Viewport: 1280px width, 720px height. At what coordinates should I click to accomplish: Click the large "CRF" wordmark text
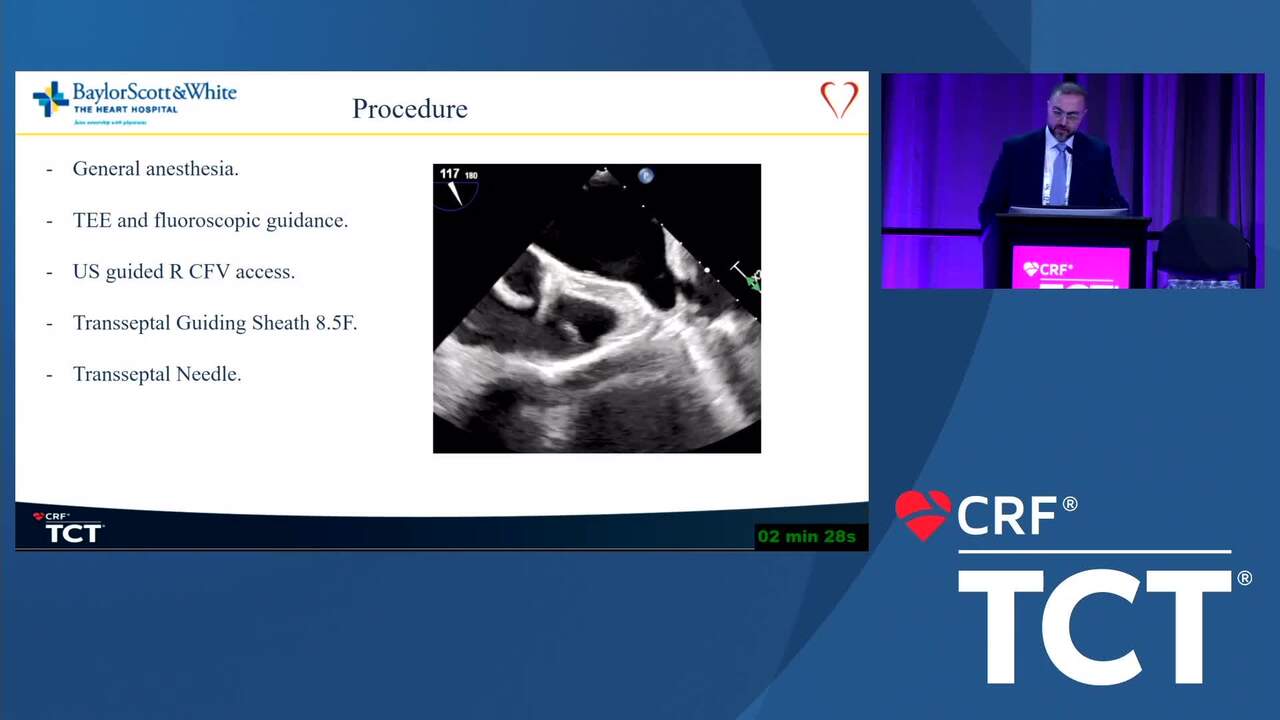[1007, 516]
